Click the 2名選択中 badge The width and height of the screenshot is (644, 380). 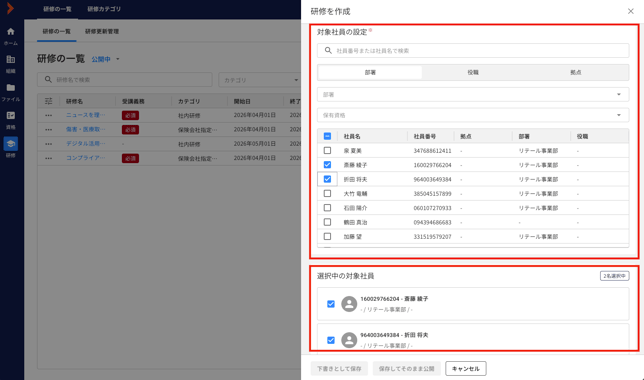[614, 276]
